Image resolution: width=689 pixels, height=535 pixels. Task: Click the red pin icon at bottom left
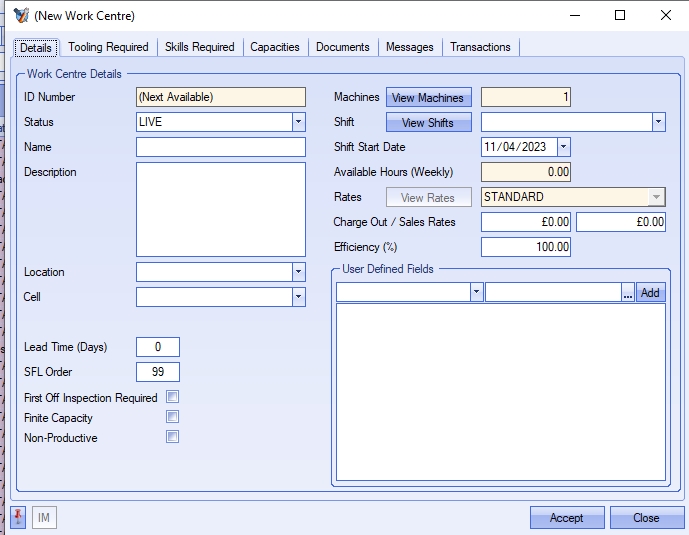18,517
